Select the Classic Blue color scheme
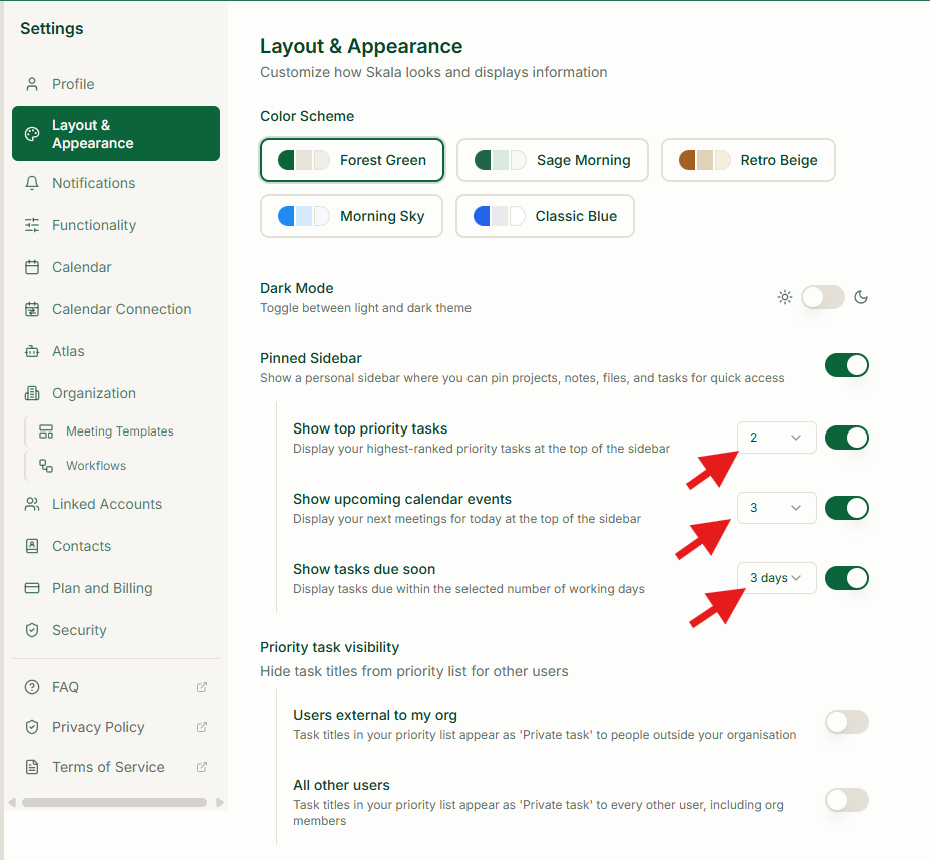Screen dimensions: 930x860 (x=544, y=216)
